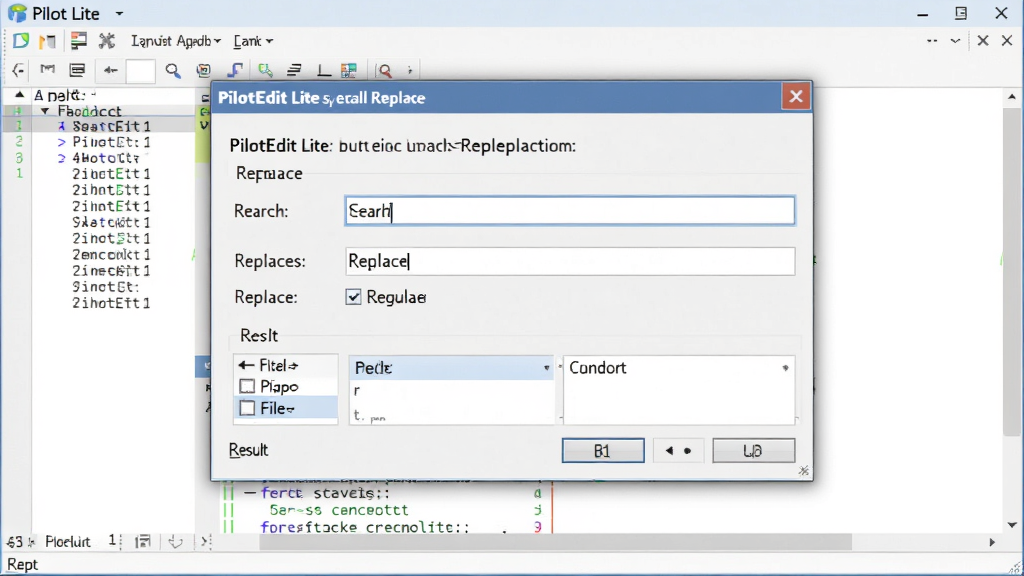
Task: Click the 'foresftacke crecnolite::' code line
Action: tap(364, 527)
